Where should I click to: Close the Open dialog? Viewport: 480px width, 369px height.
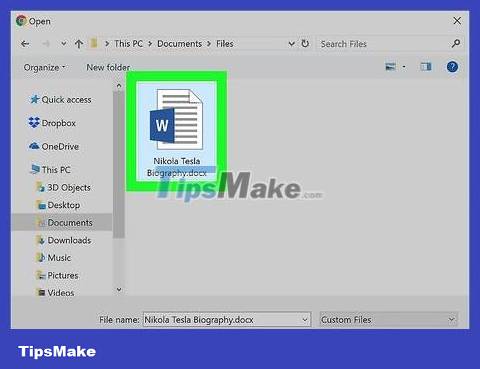click(x=457, y=21)
